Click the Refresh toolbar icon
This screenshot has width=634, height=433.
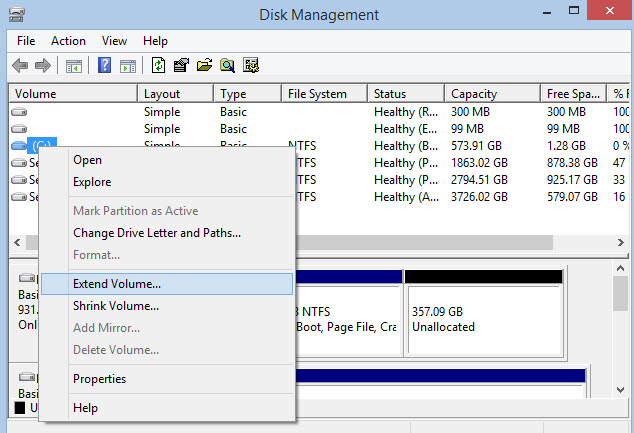pos(158,65)
